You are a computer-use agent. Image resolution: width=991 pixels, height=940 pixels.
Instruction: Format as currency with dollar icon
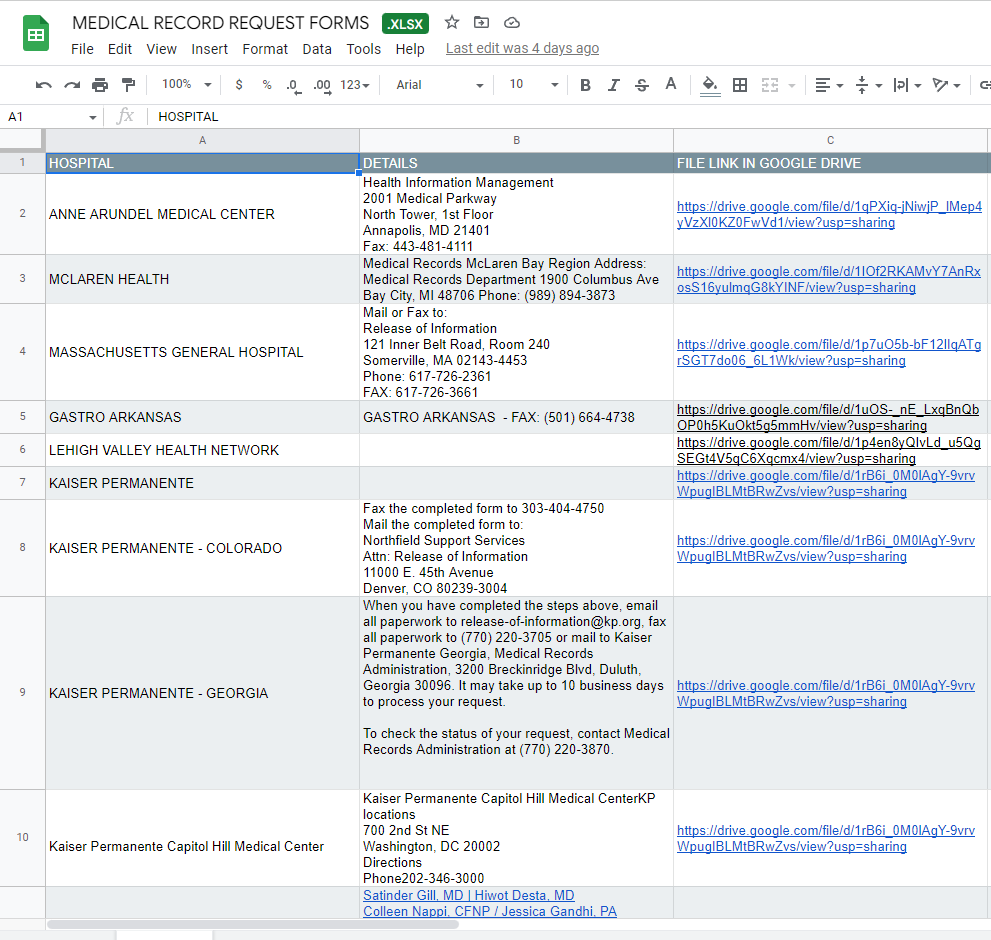click(x=239, y=85)
